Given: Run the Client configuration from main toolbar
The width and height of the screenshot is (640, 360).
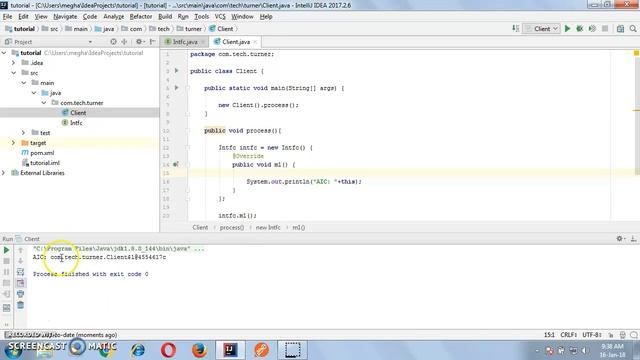Looking at the screenshot, I should (567, 29).
